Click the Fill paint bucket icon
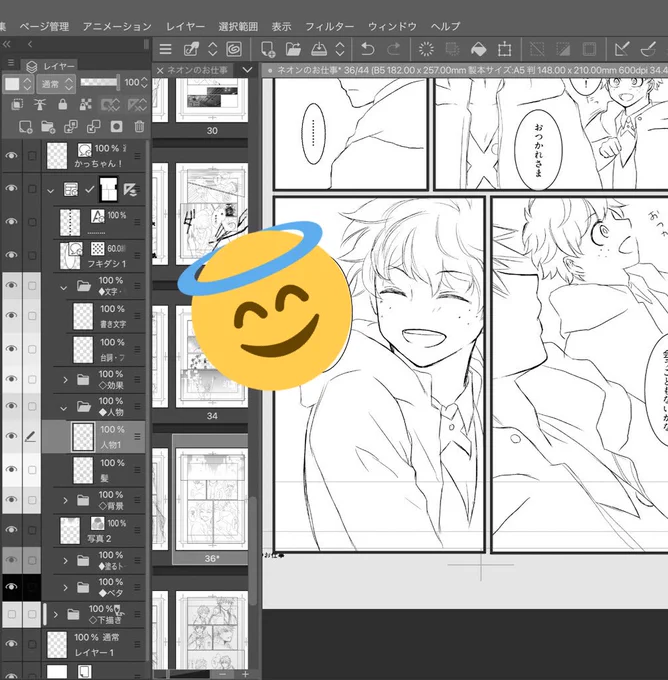Image resolution: width=668 pixels, height=680 pixels. (x=478, y=49)
